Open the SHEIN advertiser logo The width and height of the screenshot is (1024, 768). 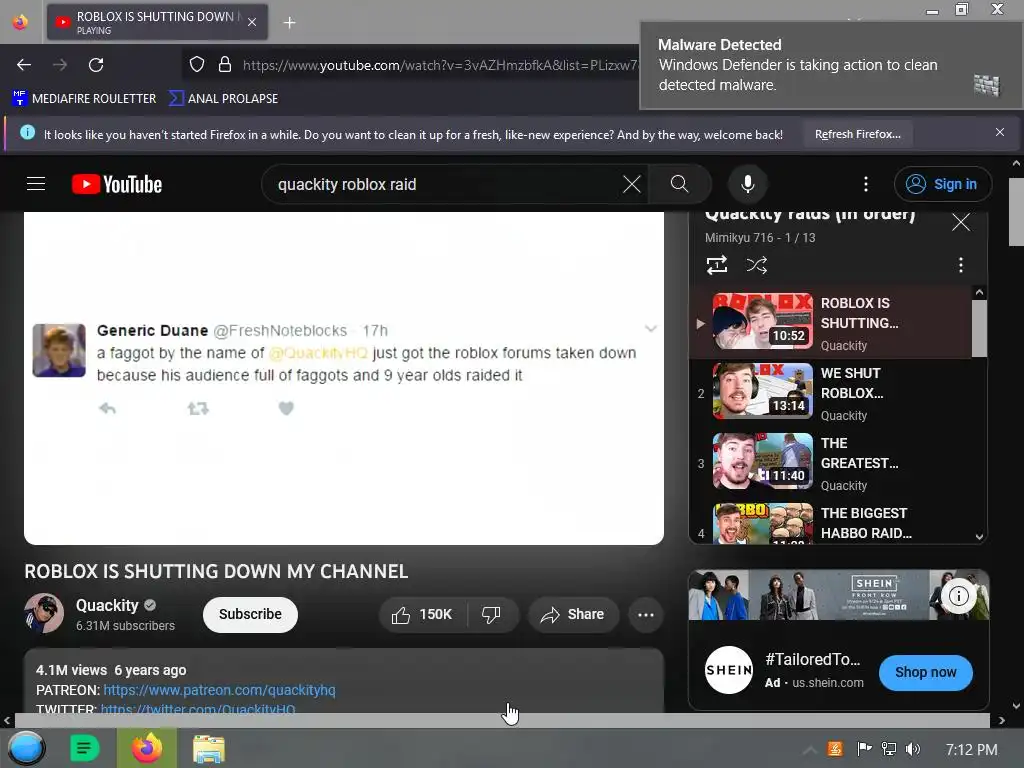(729, 670)
